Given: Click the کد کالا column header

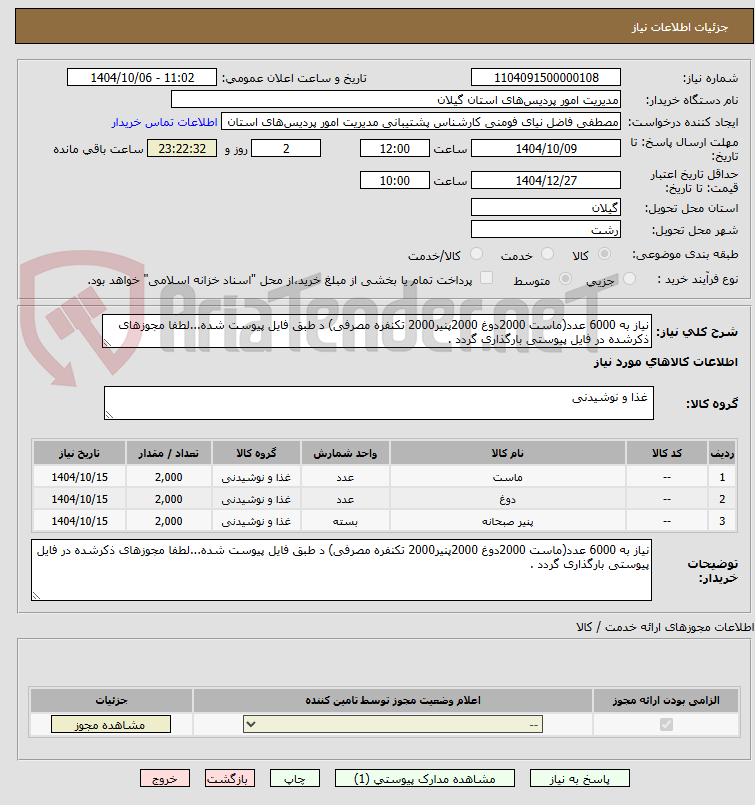Looking at the screenshot, I should click(x=667, y=453).
